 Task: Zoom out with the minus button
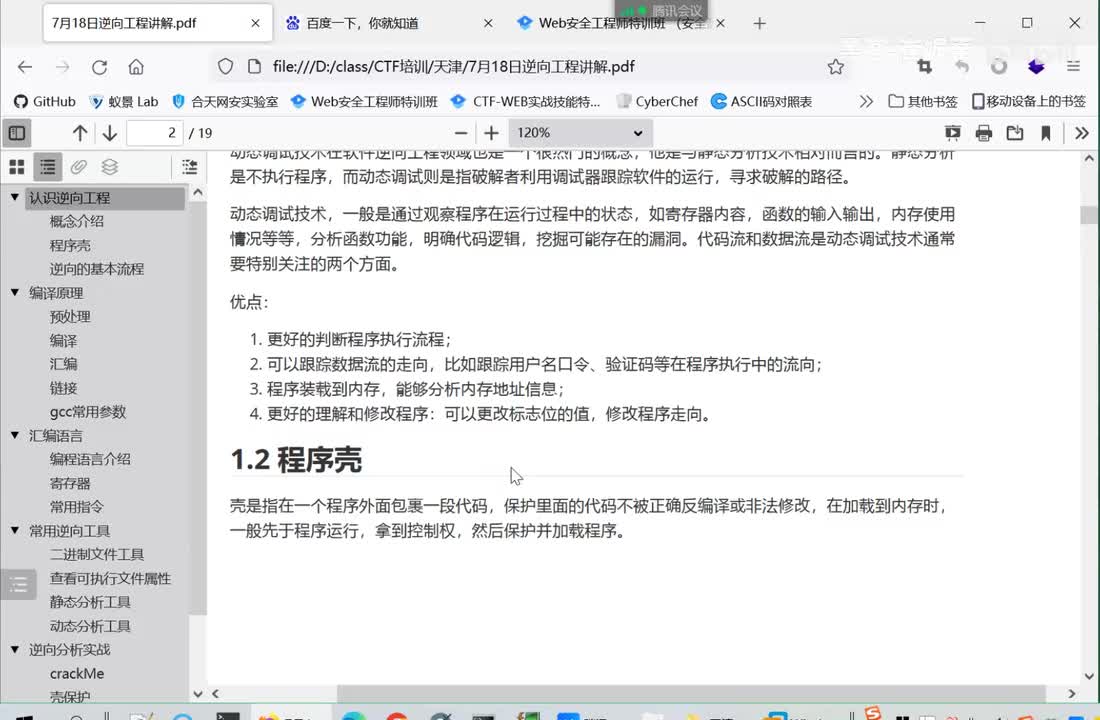461,133
